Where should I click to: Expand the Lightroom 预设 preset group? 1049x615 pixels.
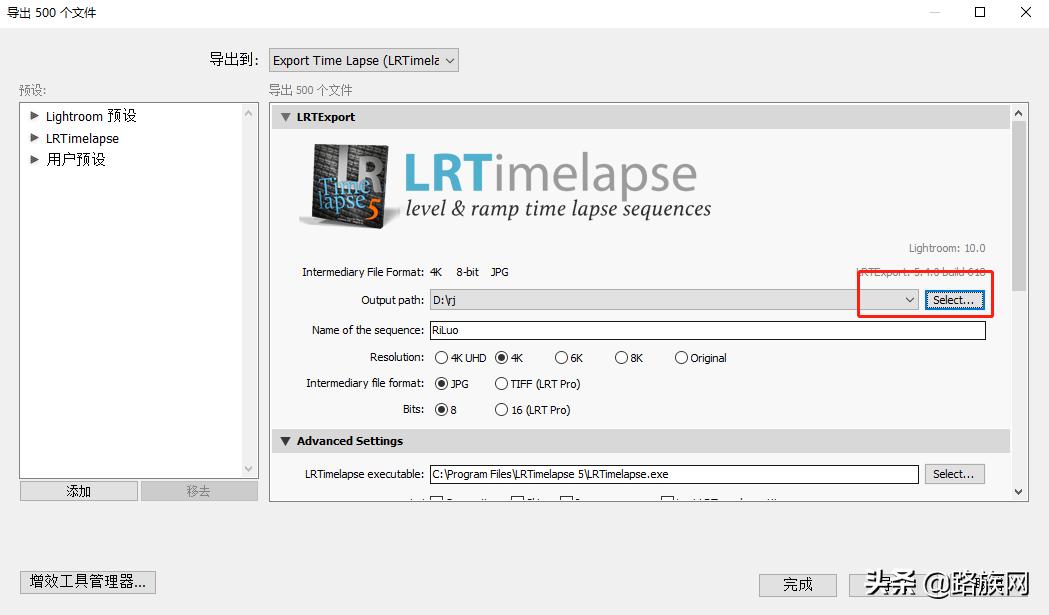coord(33,116)
